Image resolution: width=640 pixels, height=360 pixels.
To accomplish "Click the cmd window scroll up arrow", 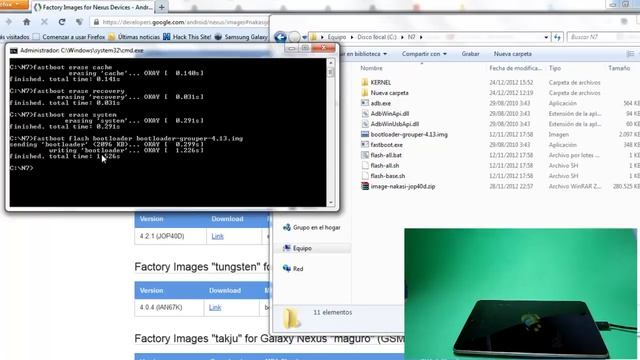I will click(331, 63).
